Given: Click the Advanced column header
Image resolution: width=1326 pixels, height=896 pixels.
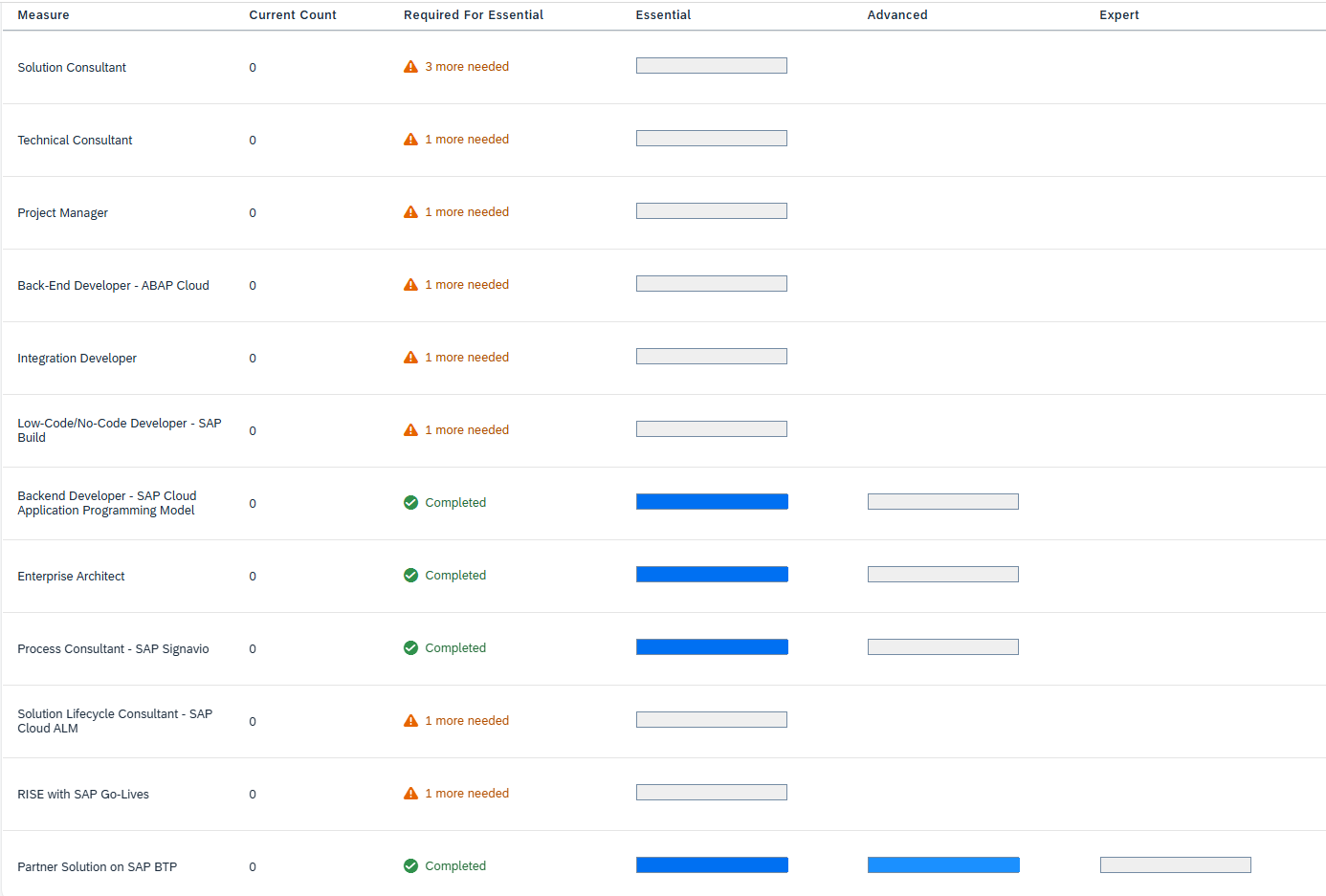Looking at the screenshot, I should pos(896,15).
